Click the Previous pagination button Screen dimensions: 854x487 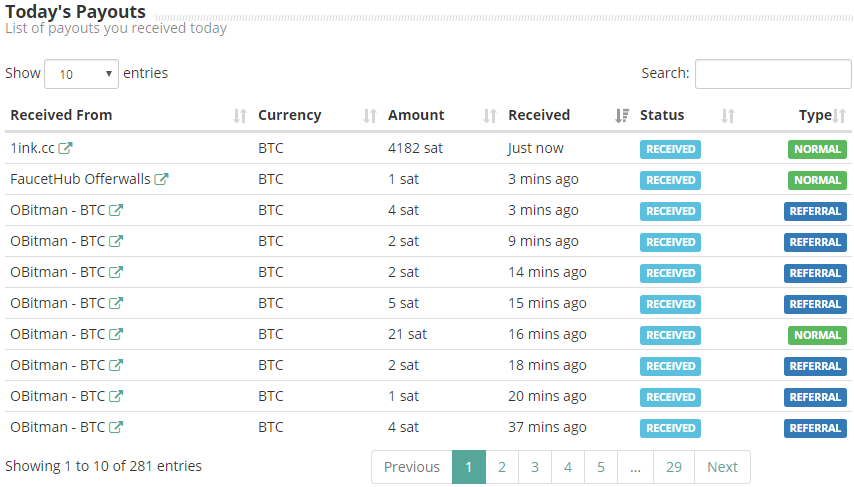412,467
